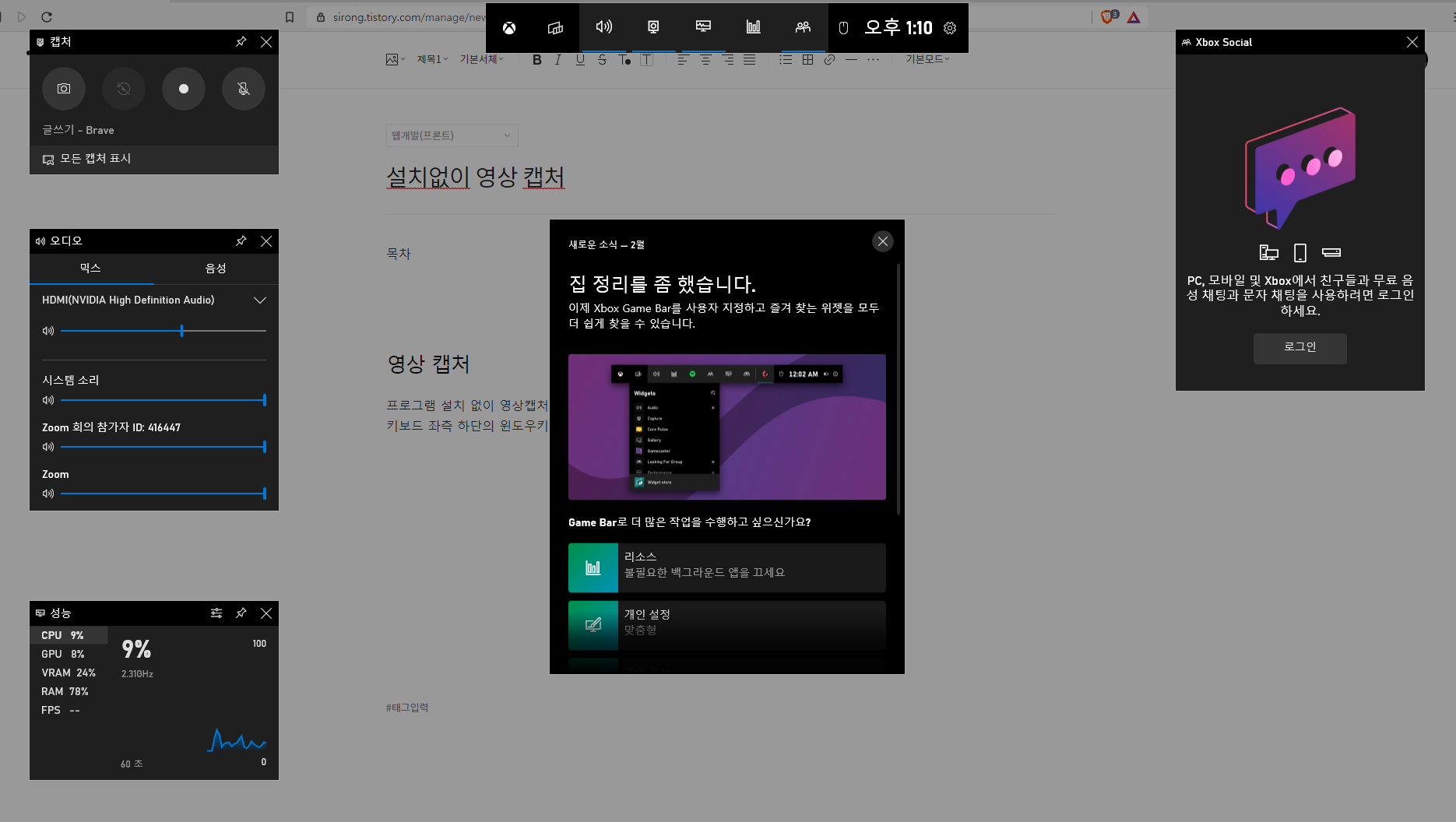The width and height of the screenshot is (1456, 822).
Task: Insert a link in the editor
Action: point(829,60)
